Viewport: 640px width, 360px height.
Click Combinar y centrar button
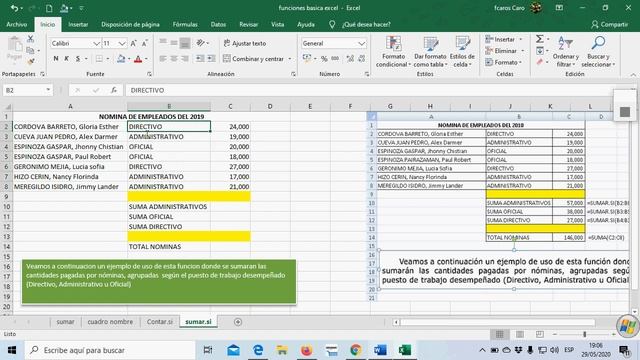click(253, 59)
